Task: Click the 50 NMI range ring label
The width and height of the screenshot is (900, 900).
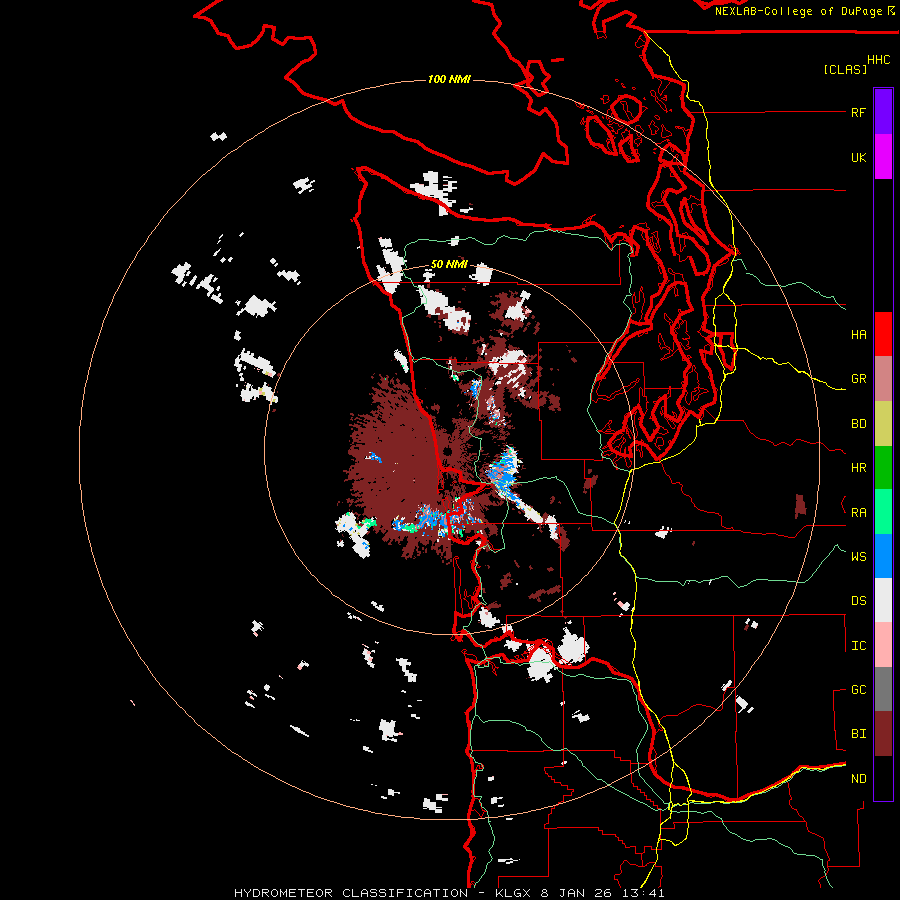Action: point(449,264)
